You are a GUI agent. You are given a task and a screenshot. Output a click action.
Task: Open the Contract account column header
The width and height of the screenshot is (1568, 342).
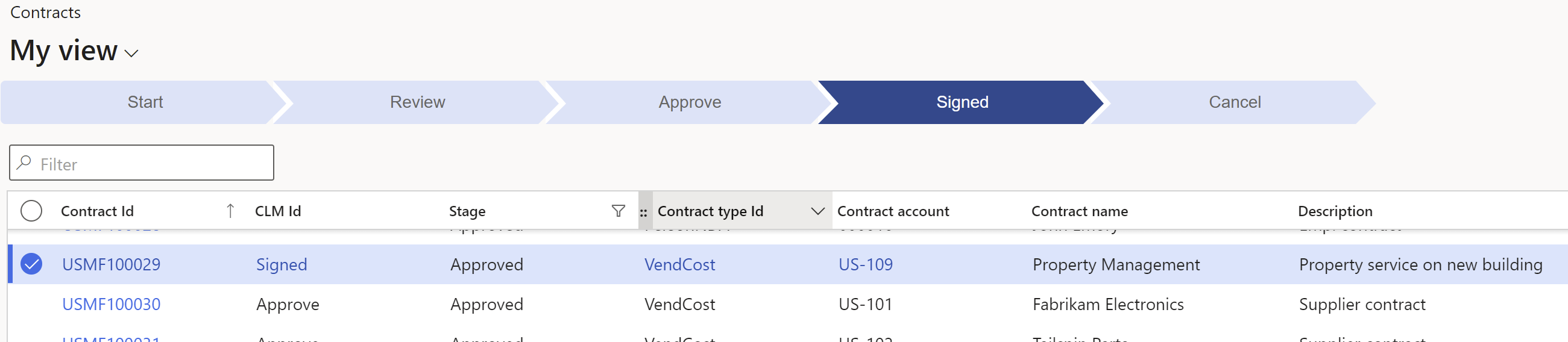893,211
